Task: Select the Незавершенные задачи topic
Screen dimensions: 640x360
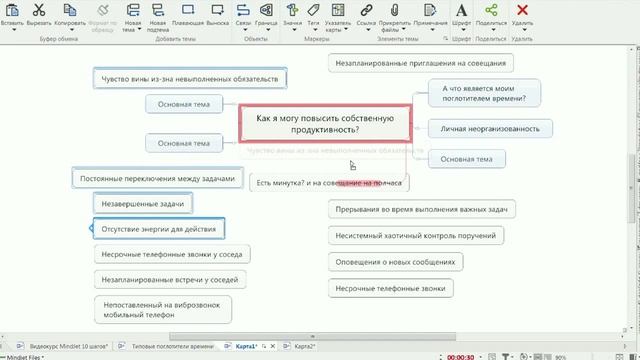Action: click(x=143, y=203)
